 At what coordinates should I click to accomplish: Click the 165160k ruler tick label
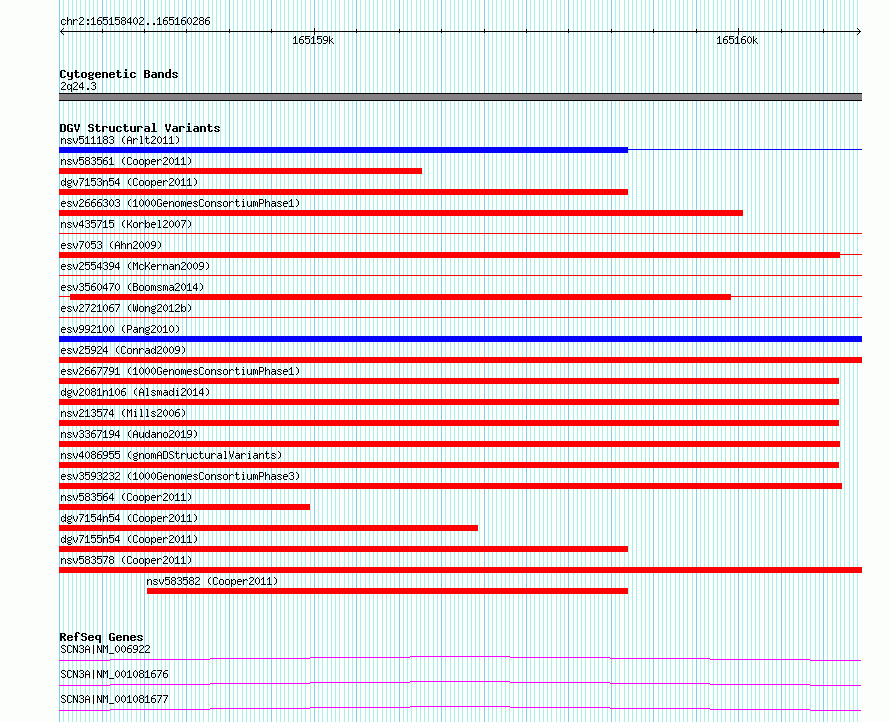[737, 40]
